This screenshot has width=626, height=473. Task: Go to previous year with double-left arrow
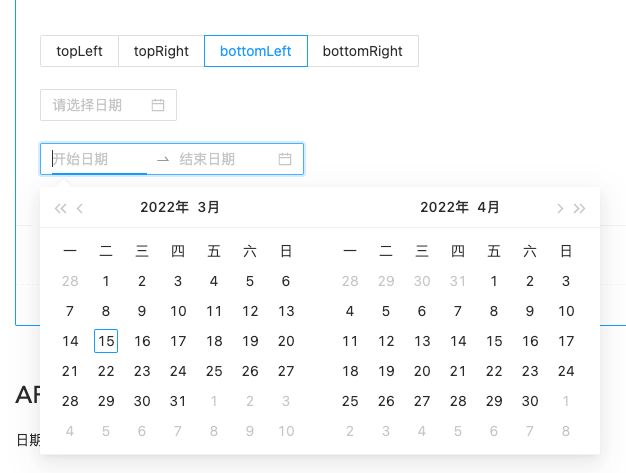point(61,208)
